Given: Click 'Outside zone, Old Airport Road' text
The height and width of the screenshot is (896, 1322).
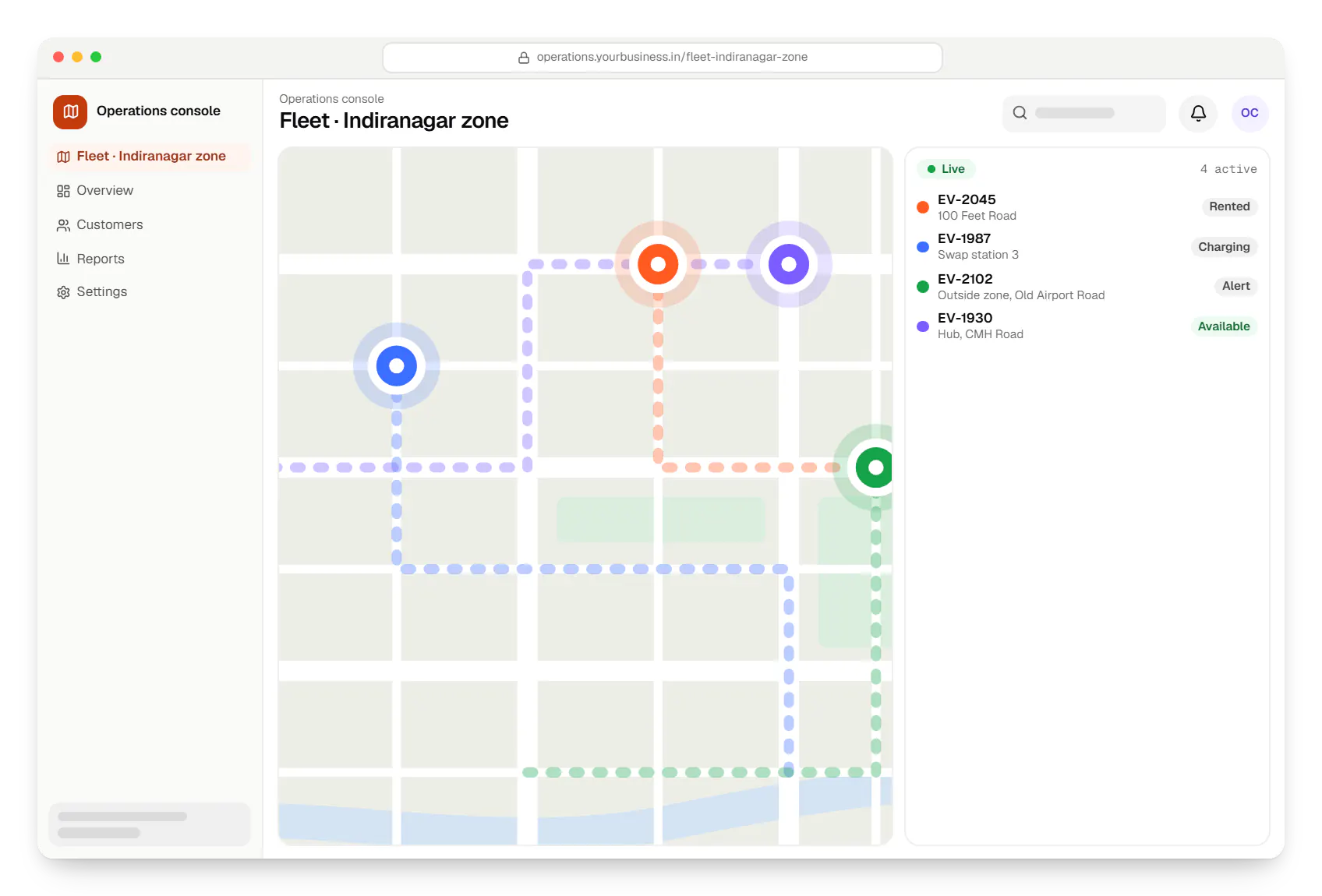Looking at the screenshot, I should pos(1021,295).
